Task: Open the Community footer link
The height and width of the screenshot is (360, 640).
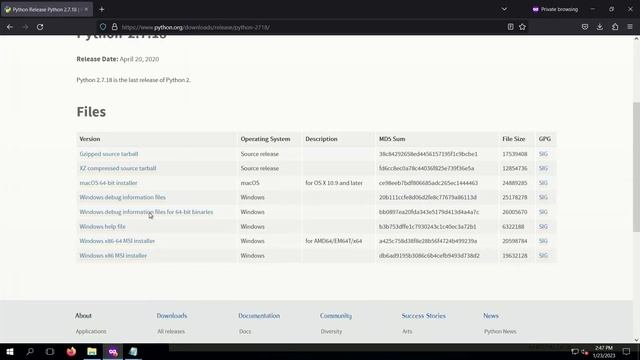Action: click(336, 316)
